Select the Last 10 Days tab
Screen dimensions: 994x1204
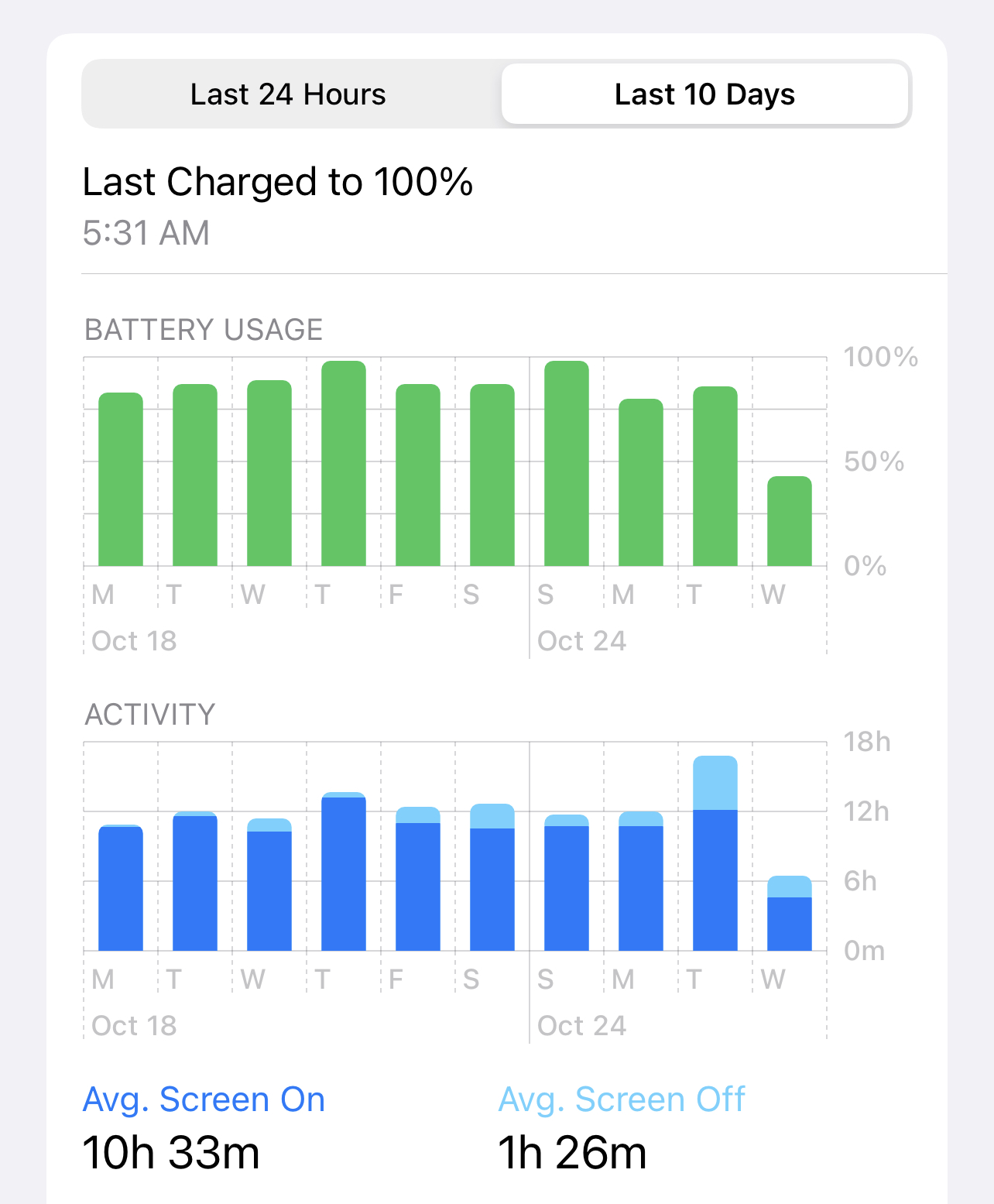(704, 94)
